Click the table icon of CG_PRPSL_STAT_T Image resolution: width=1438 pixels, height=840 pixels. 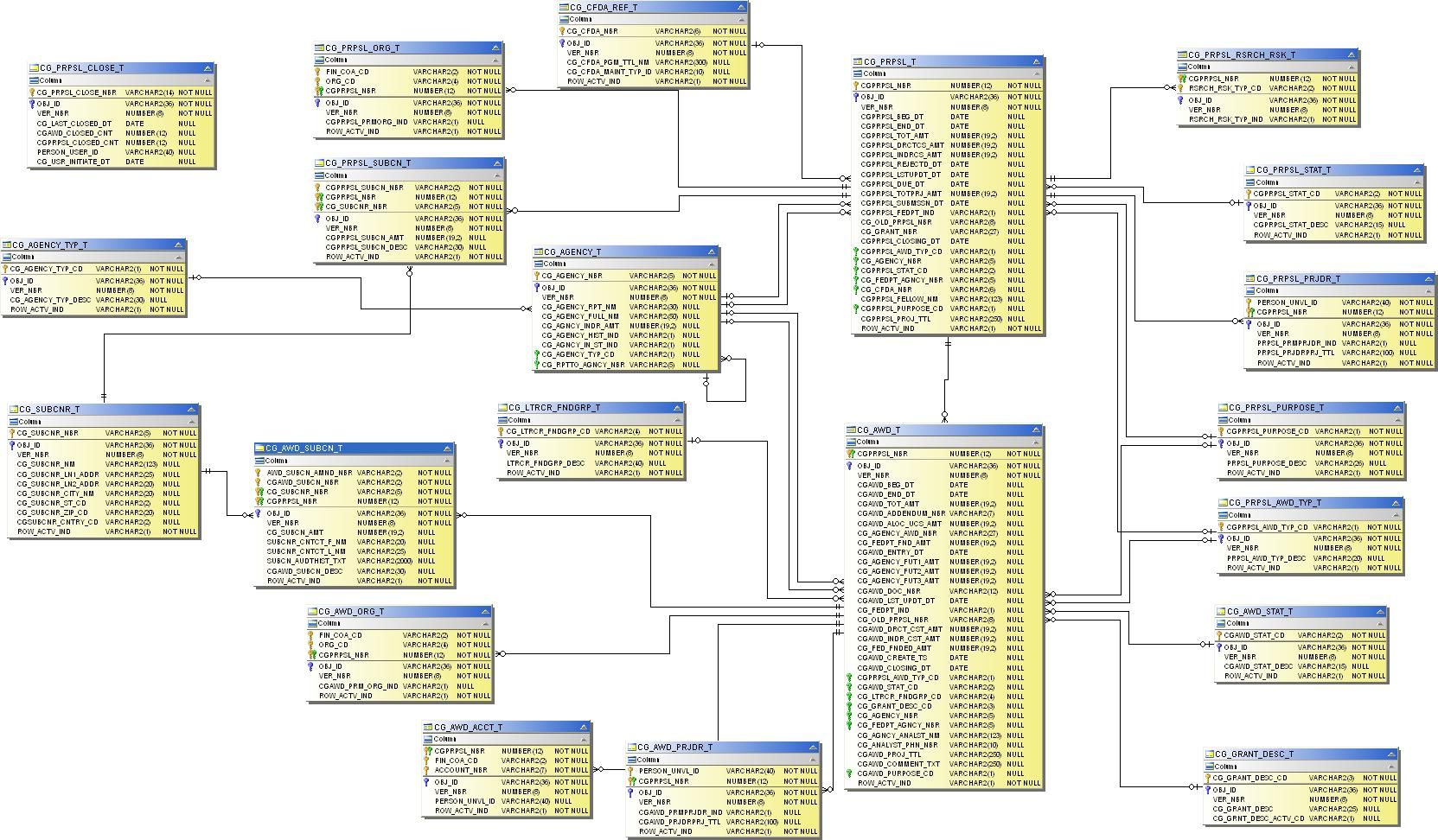point(1250,171)
